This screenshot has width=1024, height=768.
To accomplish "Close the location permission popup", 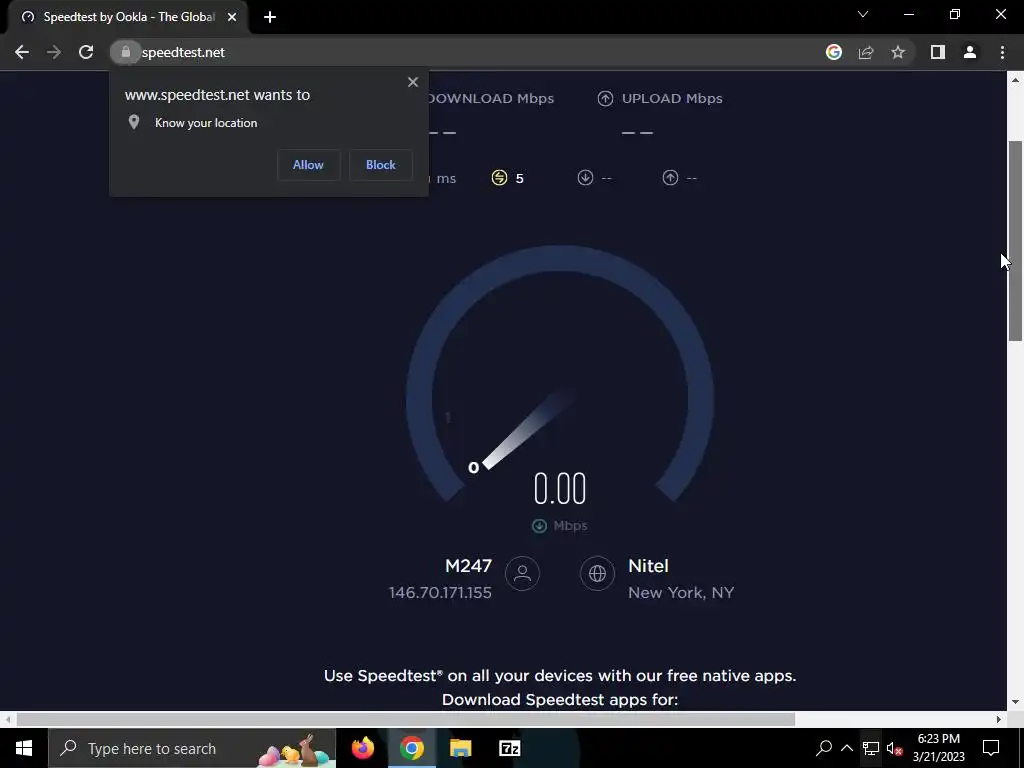I will [x=413, y=82].
